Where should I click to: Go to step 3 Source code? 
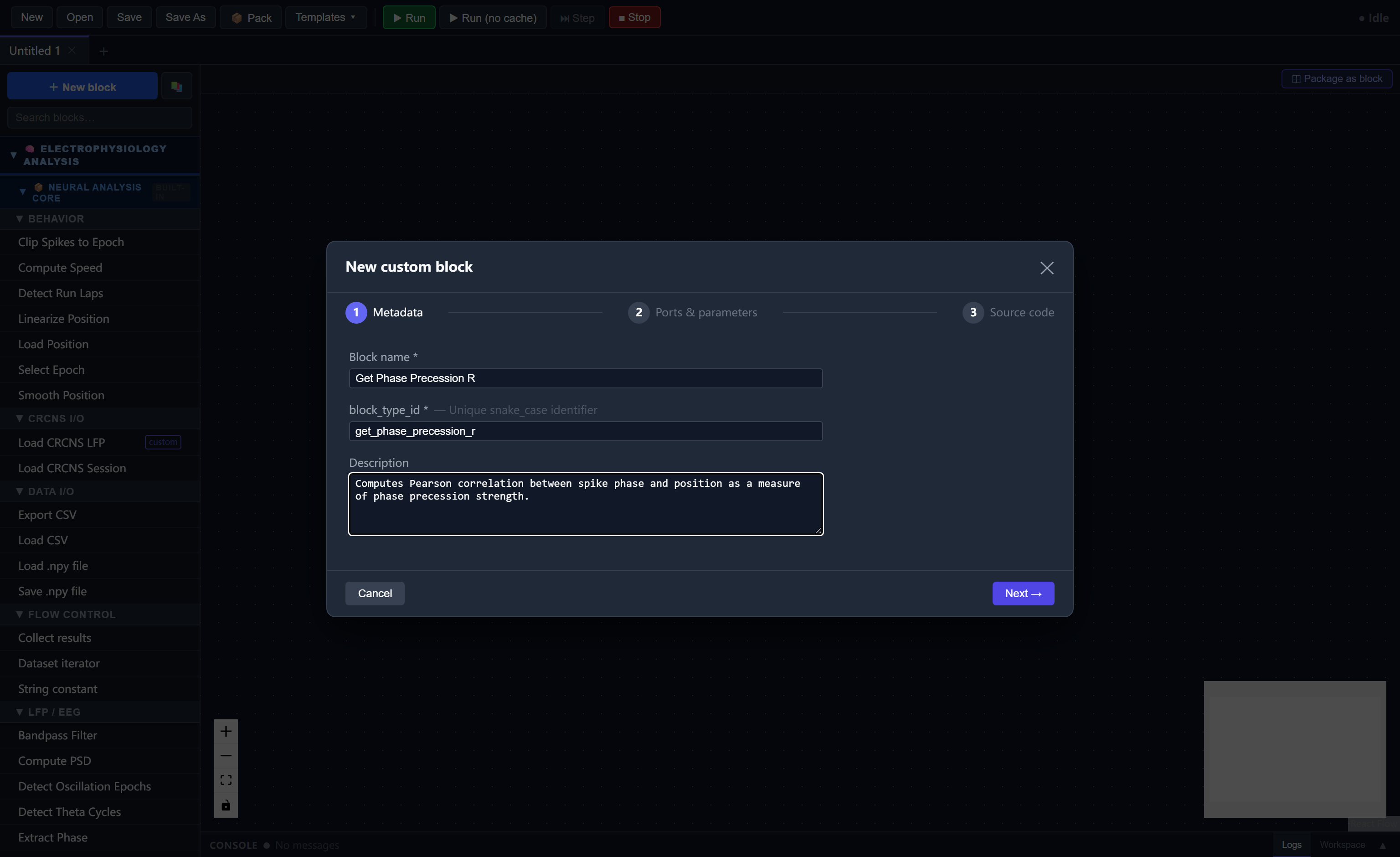pos(1008,312)
